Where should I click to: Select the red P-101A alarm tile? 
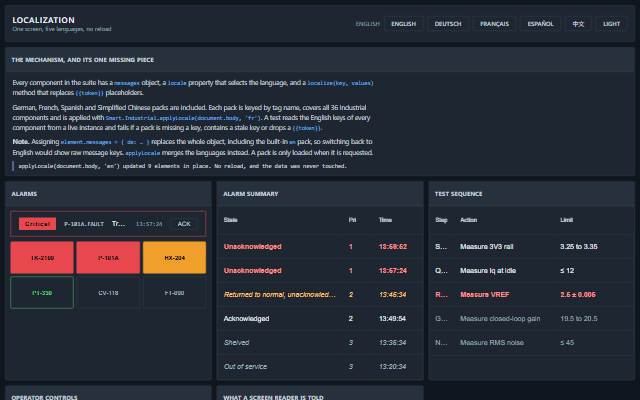click(108, 258)
